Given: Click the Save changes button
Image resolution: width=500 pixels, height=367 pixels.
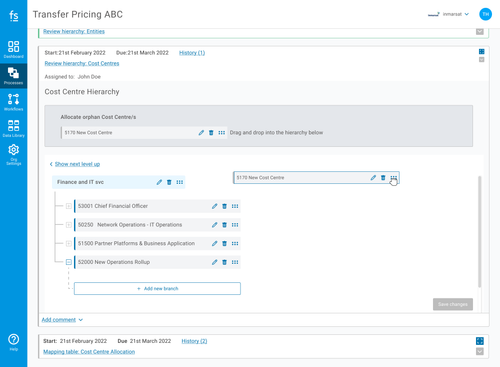Looking at the screenshot, I should point(453,304).
